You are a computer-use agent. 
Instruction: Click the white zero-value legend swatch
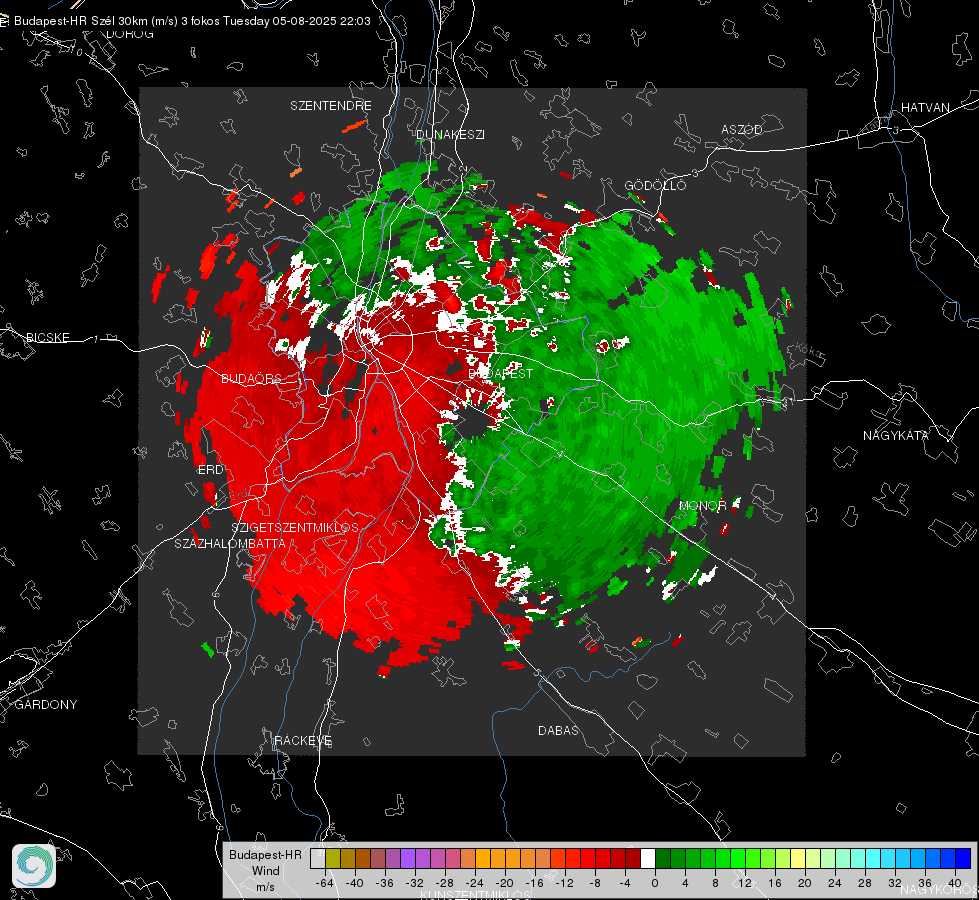[647, 858]
